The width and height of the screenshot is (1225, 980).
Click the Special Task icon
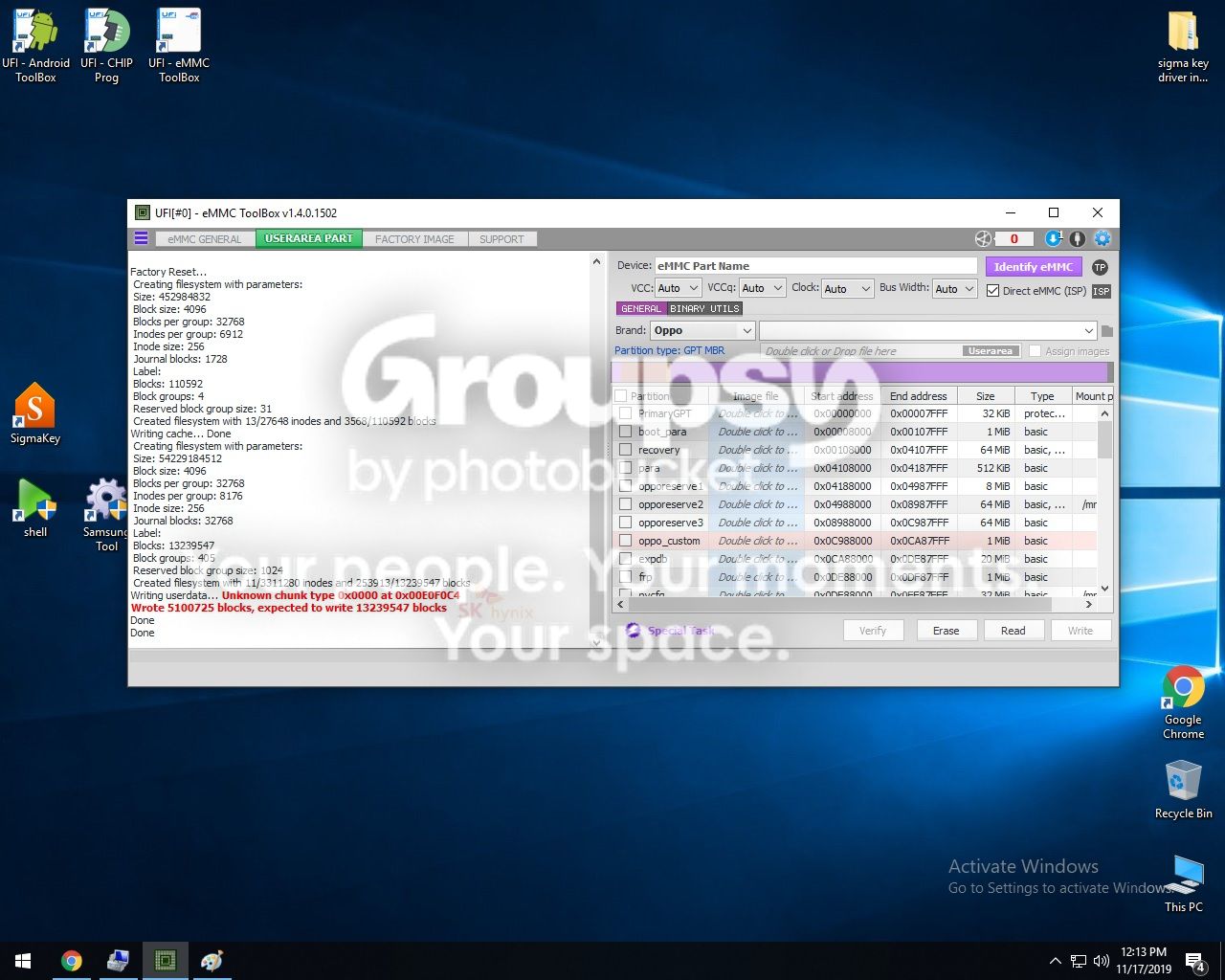click(x=633, y=630)
